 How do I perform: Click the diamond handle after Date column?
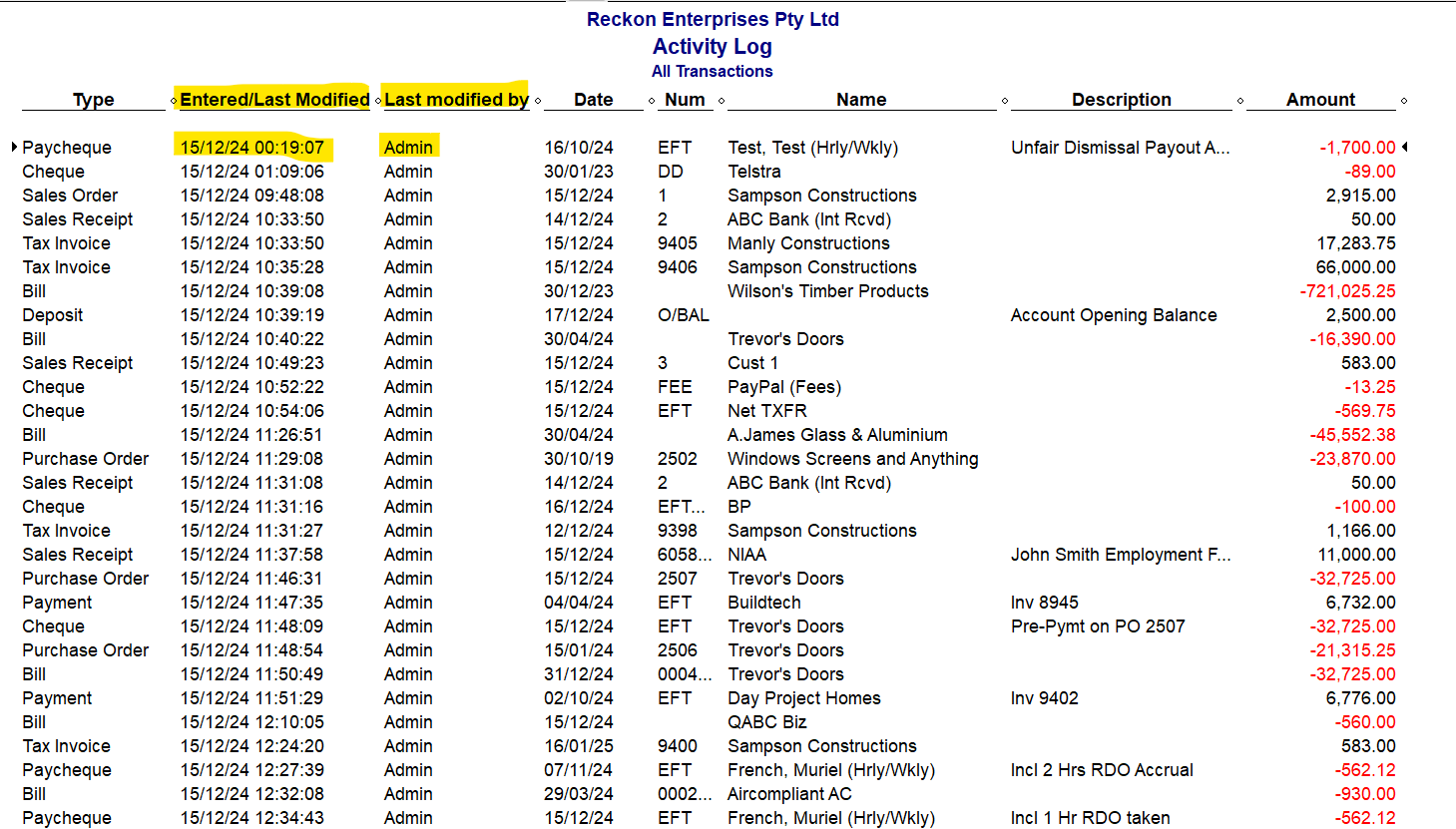click(652, 101)
